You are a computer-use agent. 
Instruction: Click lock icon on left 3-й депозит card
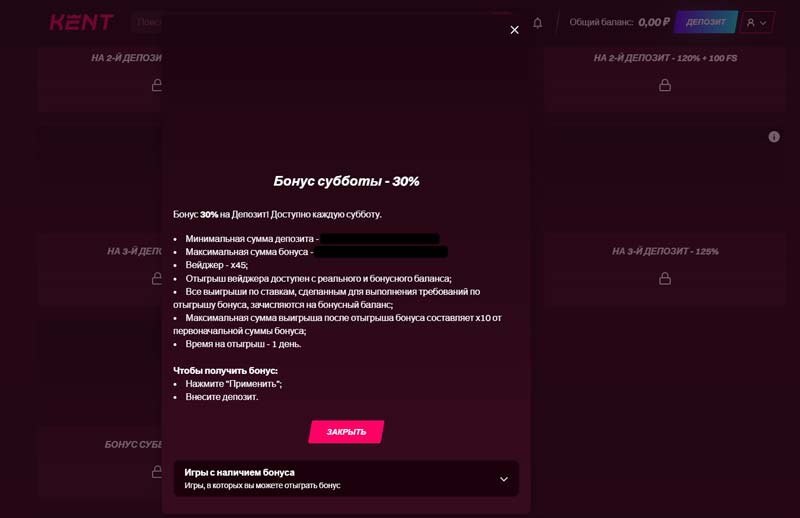[x=157, y=278]
